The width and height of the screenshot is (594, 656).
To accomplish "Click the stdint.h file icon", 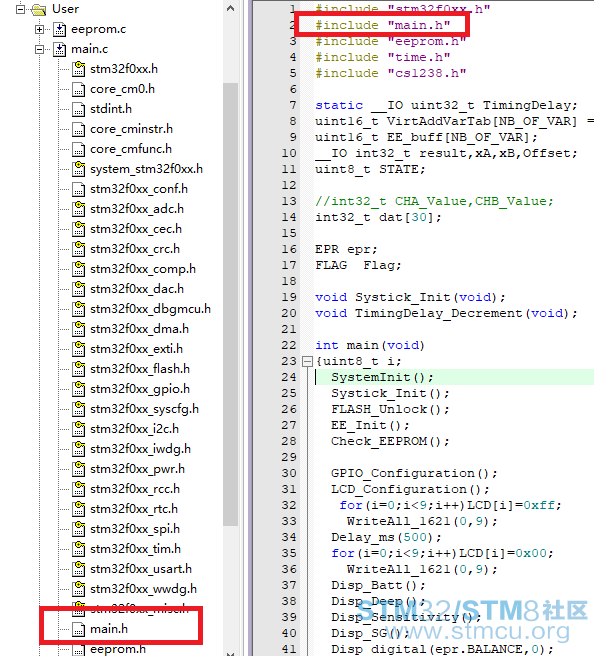I will click(78, 109).
